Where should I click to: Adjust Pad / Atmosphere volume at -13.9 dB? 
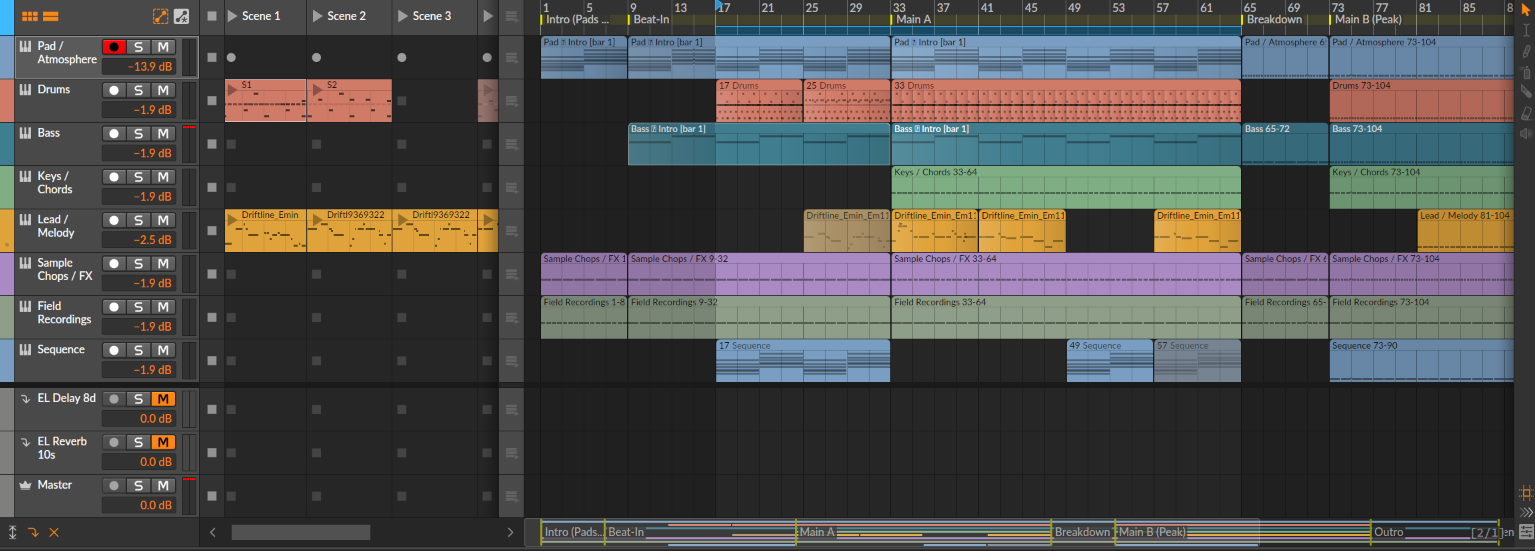click(138, 66)
